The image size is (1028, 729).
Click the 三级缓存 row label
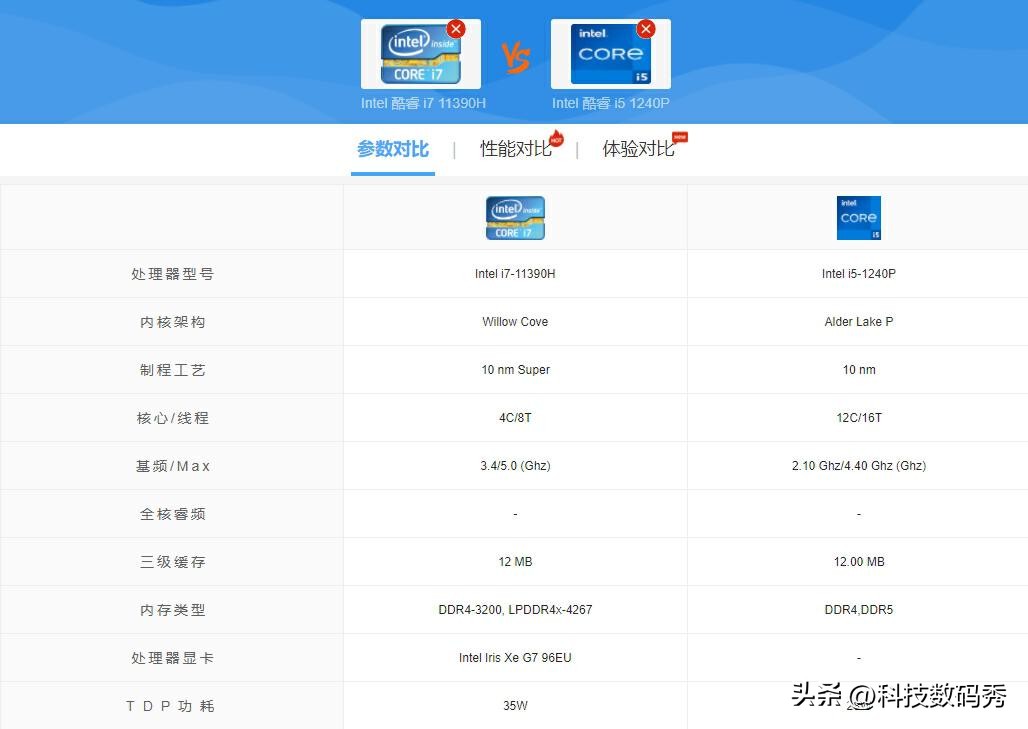click(171, 561)
